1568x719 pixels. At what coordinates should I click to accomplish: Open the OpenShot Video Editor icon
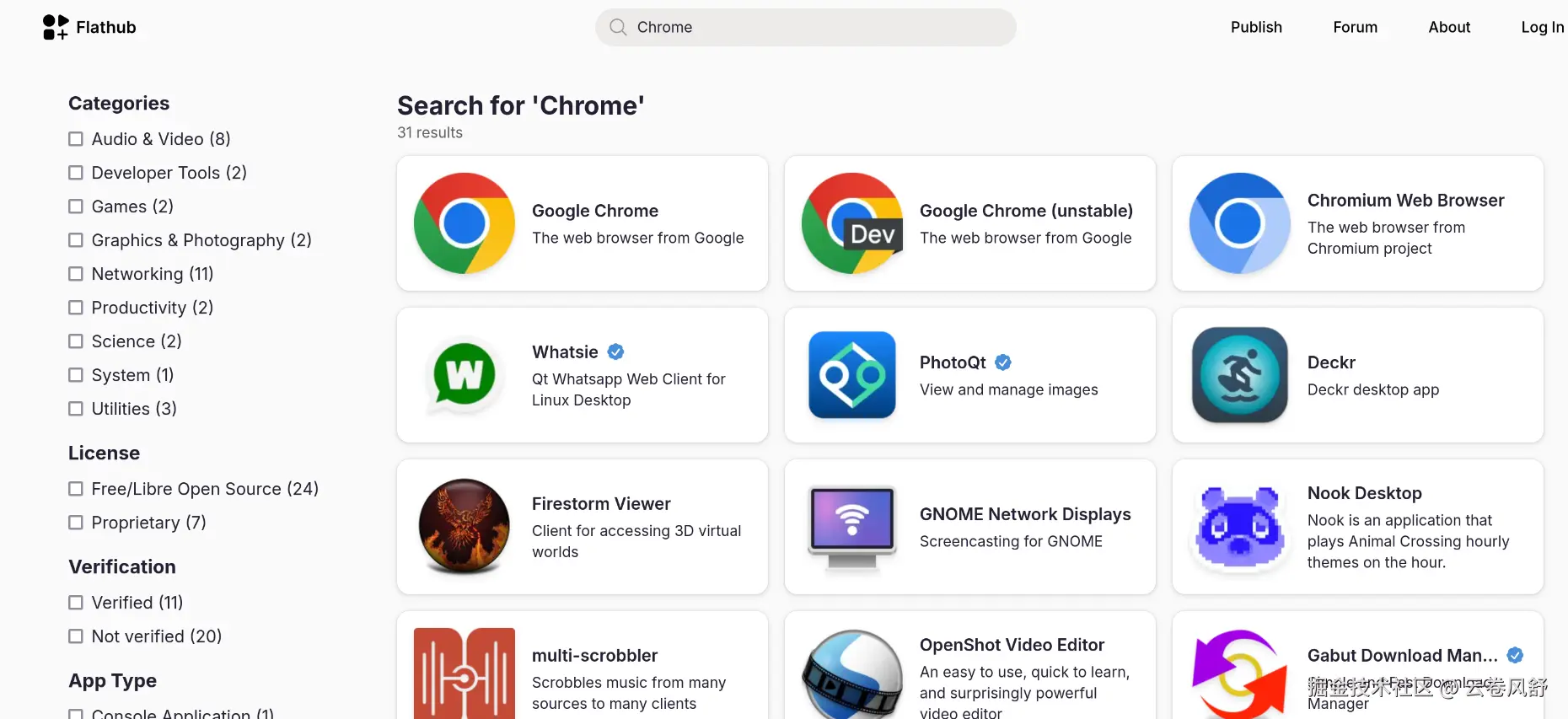point(852,674)
